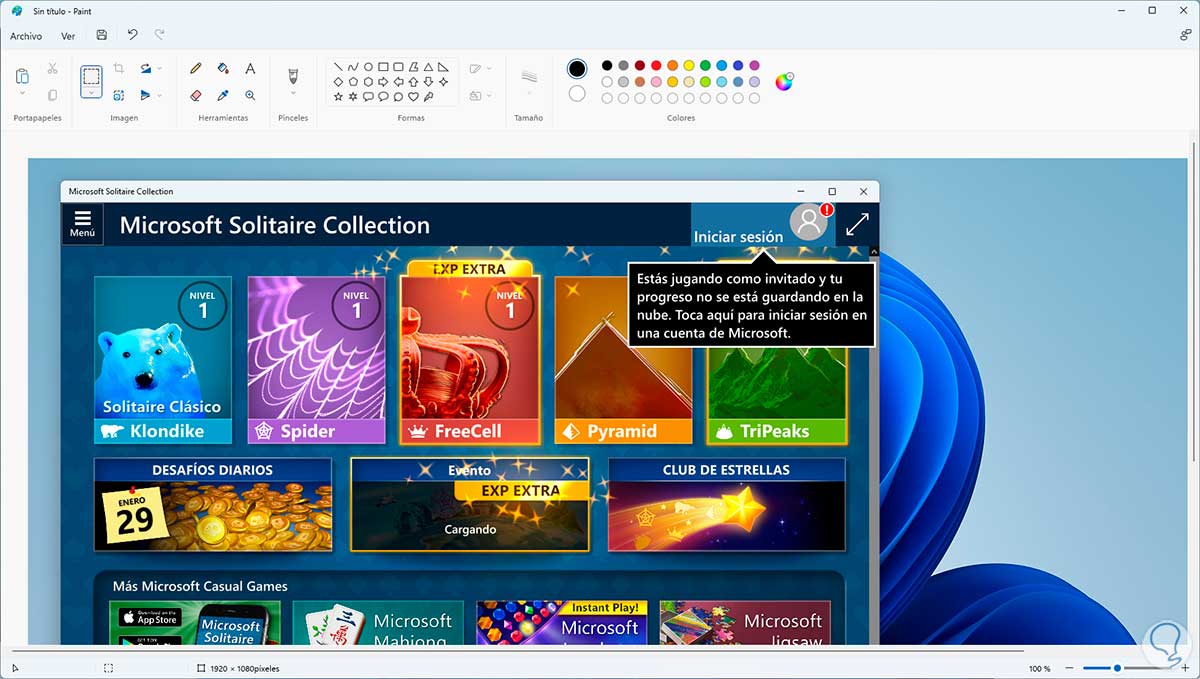Click Spider card in the pasted image
Screen dimensions: 1200x679
[316, 360]
